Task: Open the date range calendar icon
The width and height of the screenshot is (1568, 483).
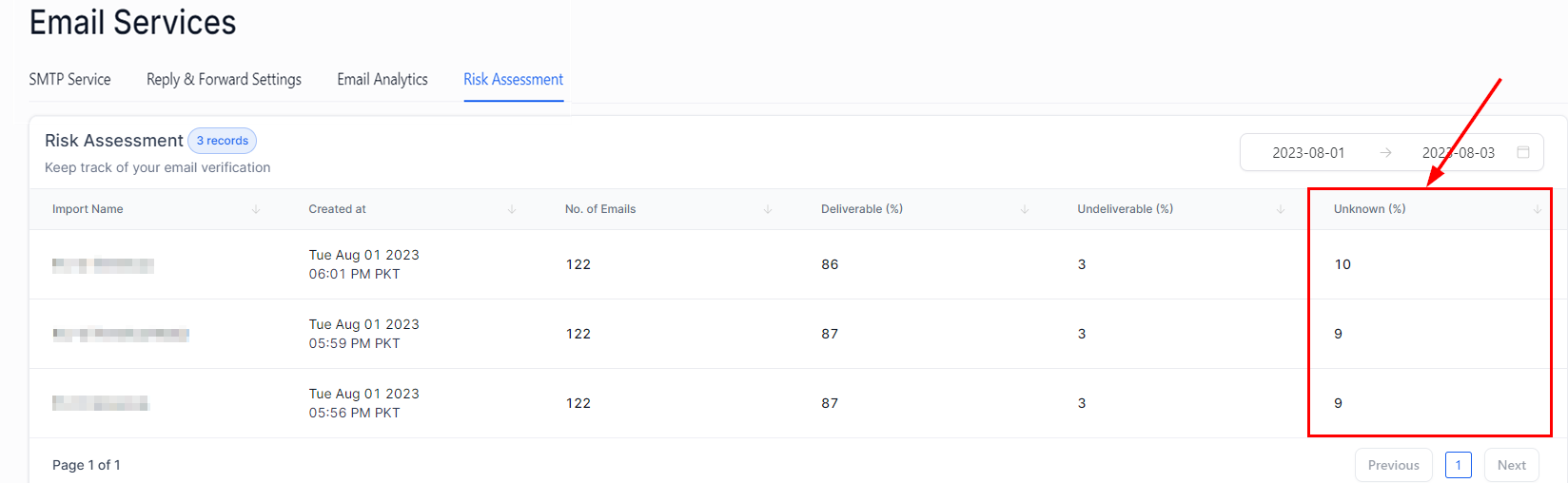Action: point(1523,152)
